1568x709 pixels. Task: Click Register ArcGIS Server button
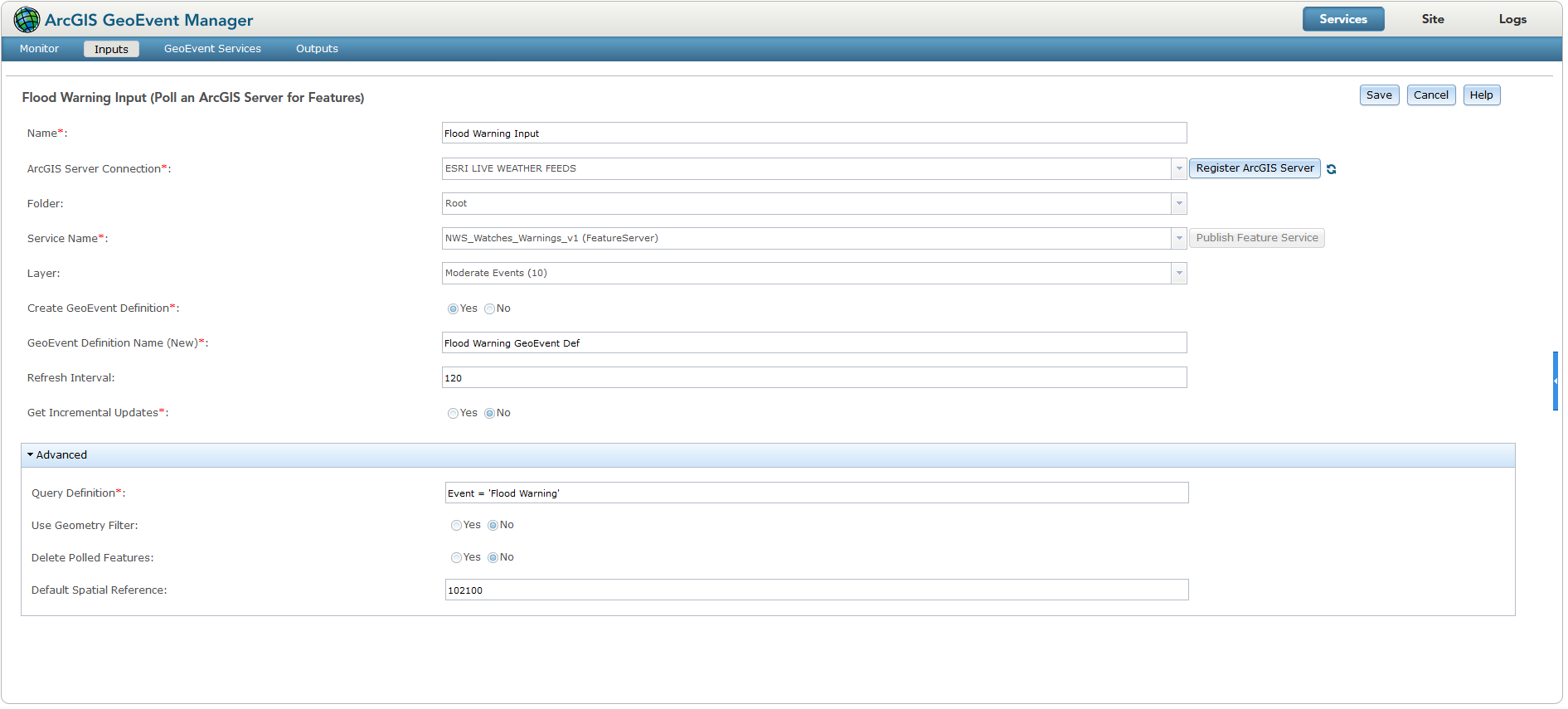(x=1255, y=168)
